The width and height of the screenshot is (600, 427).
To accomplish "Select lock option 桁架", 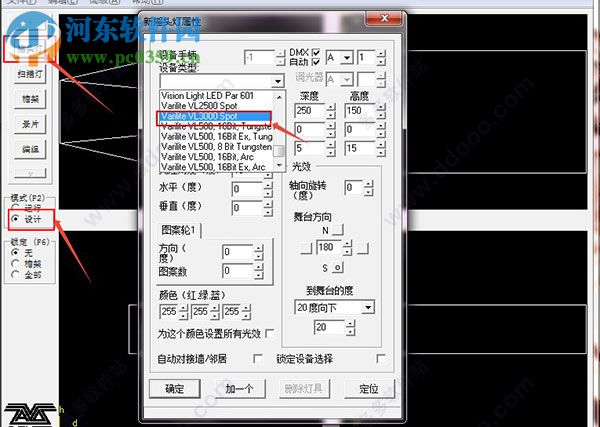I will pos(15,263).
